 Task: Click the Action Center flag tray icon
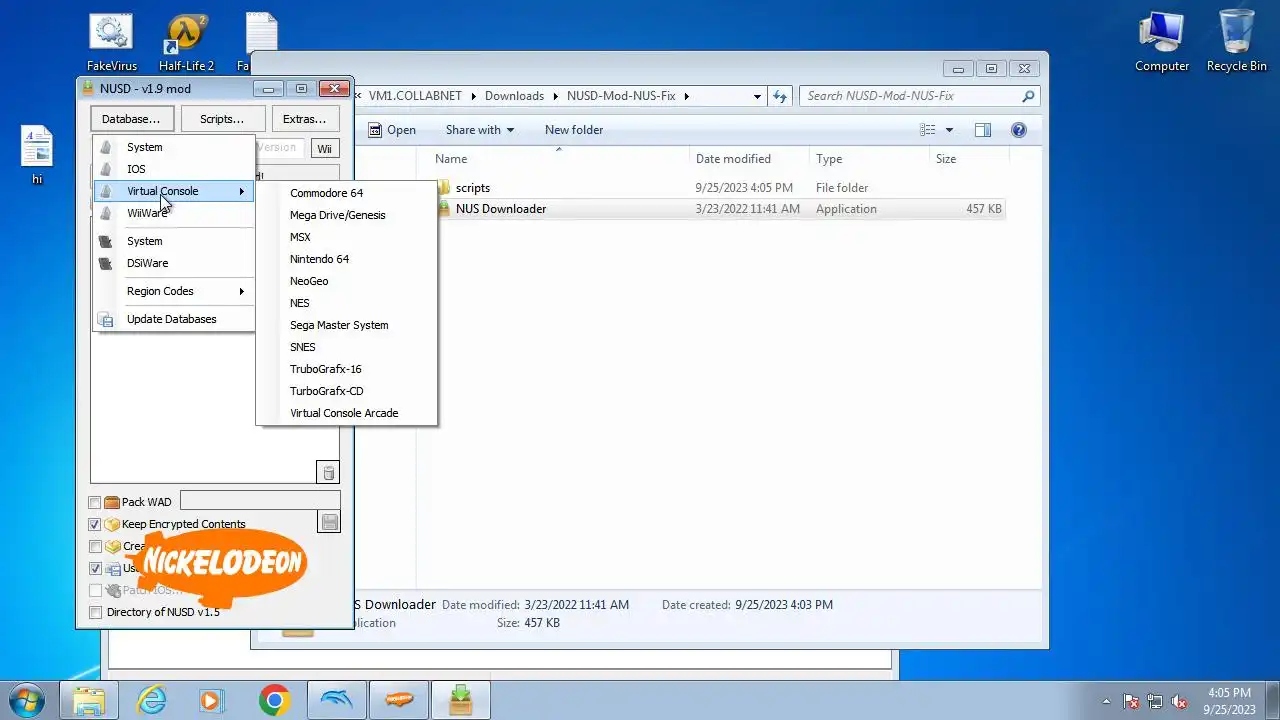(x=1131, y=702)
